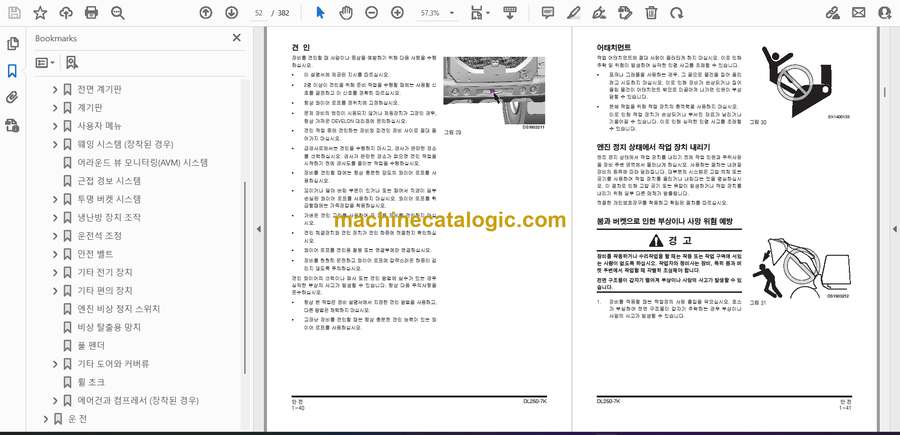Select the highlighter pen tool
This screenshot has width=900, height=435.
573,13
